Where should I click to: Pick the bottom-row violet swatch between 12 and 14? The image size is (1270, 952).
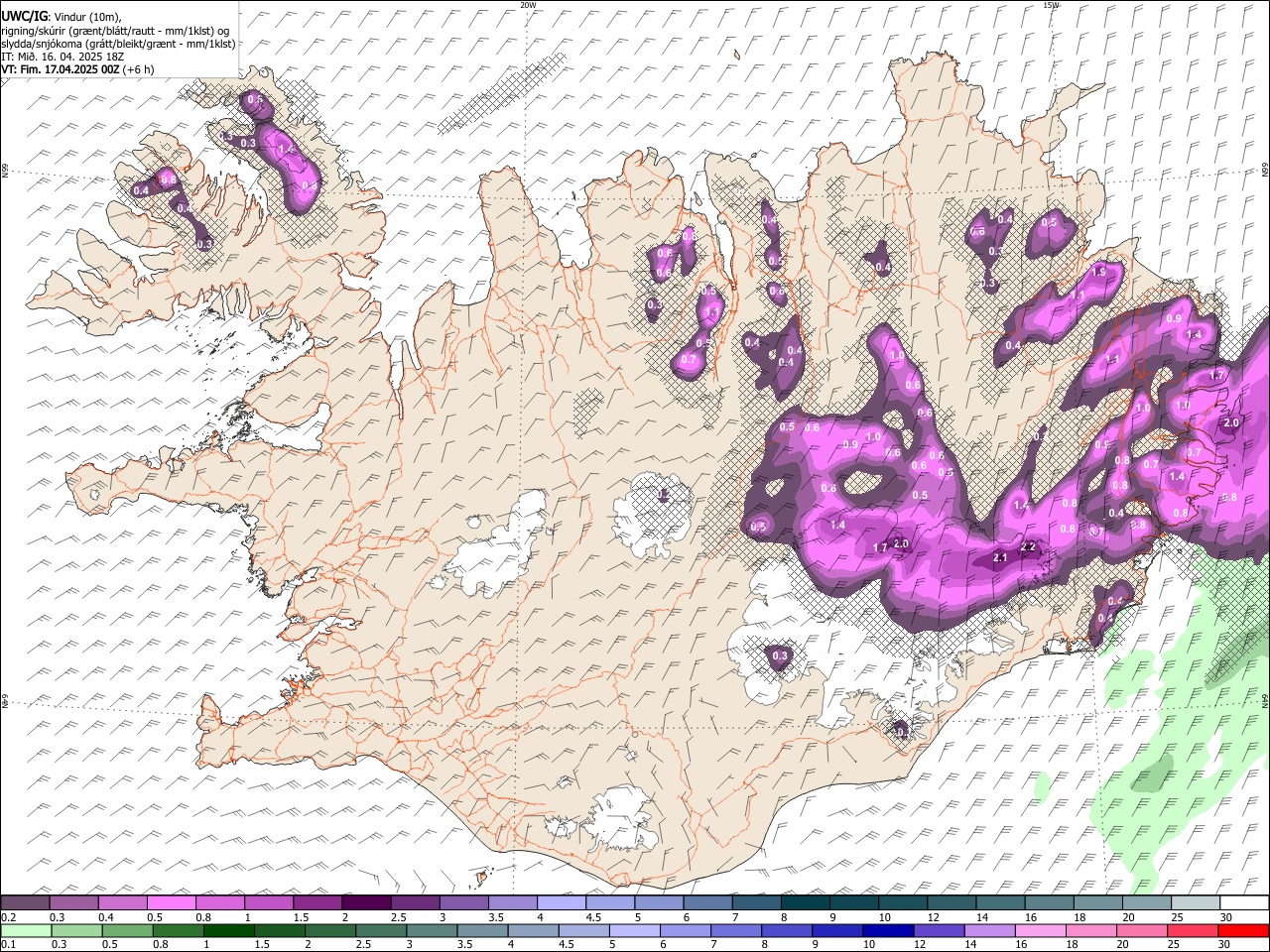937,930
